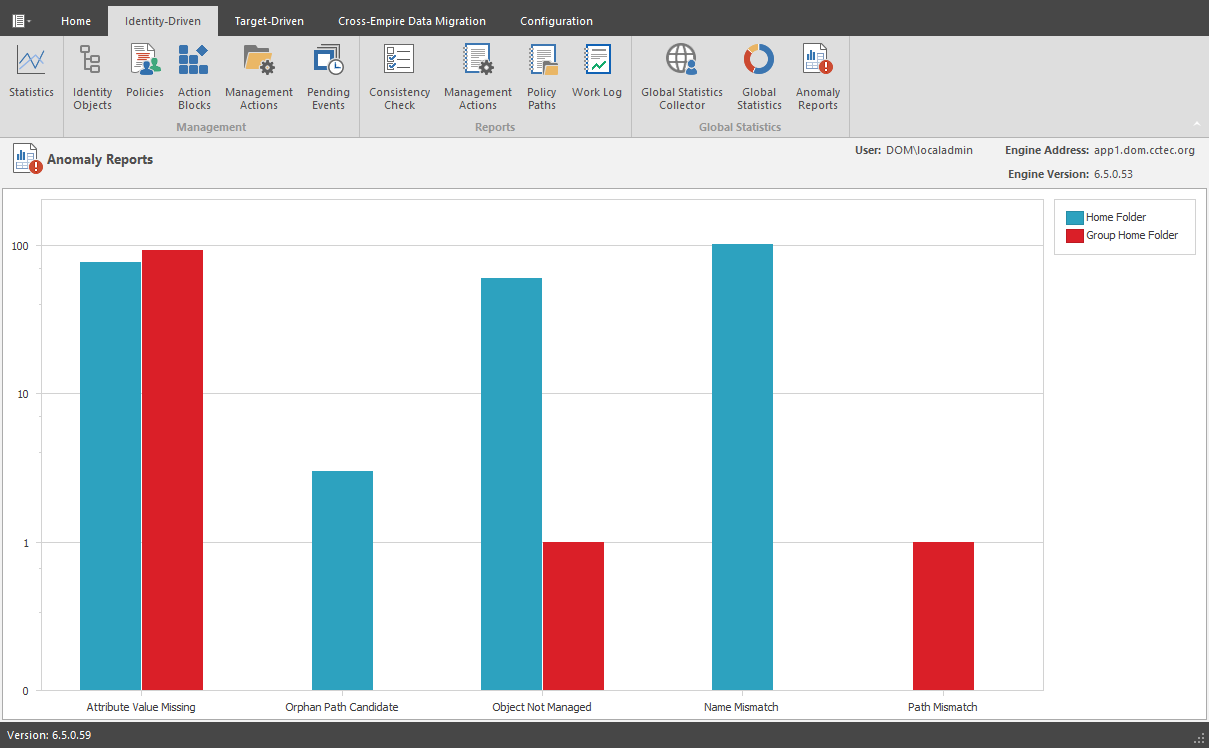Image resolution: width=1209 pixels, height=748 pixels.
Task: Collapse the ribbon with the arrow
Action: pyautogui.click(x=1197, y=124)
